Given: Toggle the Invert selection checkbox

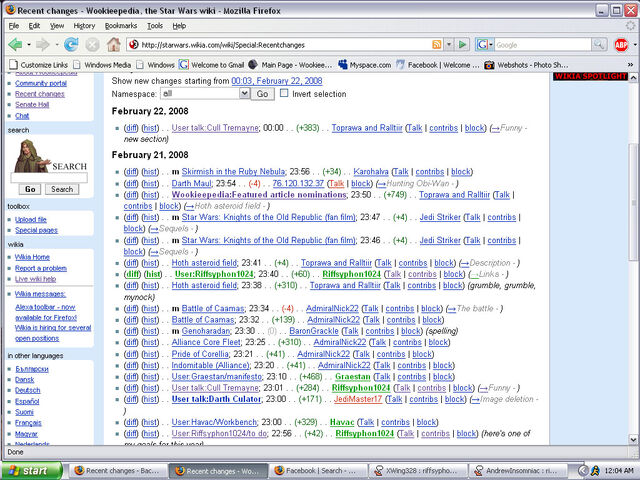Looking at the screenshot, I should click(x=284, y=93).
